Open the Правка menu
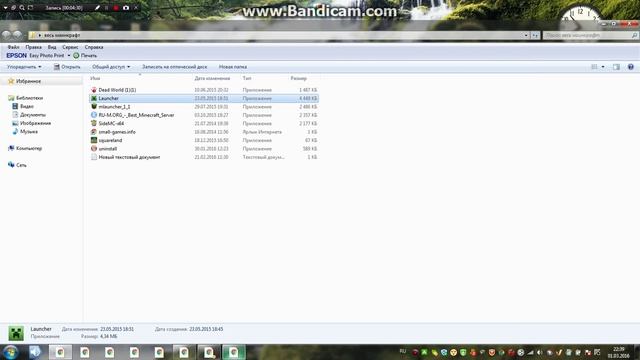This screenshot has width=640, height=360. (x=33, y=47)
